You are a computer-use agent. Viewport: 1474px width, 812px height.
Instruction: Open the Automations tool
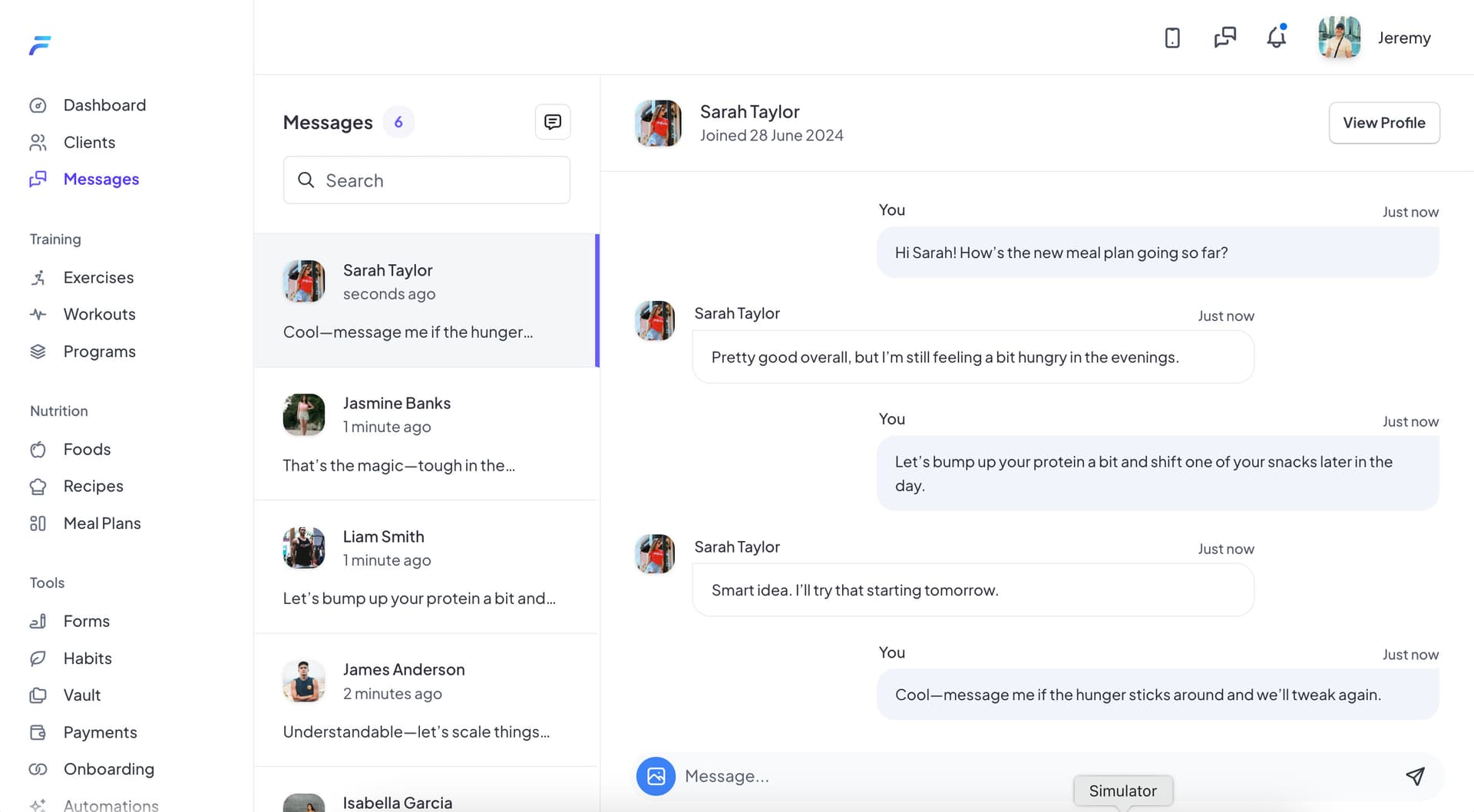tap(111, 803)
